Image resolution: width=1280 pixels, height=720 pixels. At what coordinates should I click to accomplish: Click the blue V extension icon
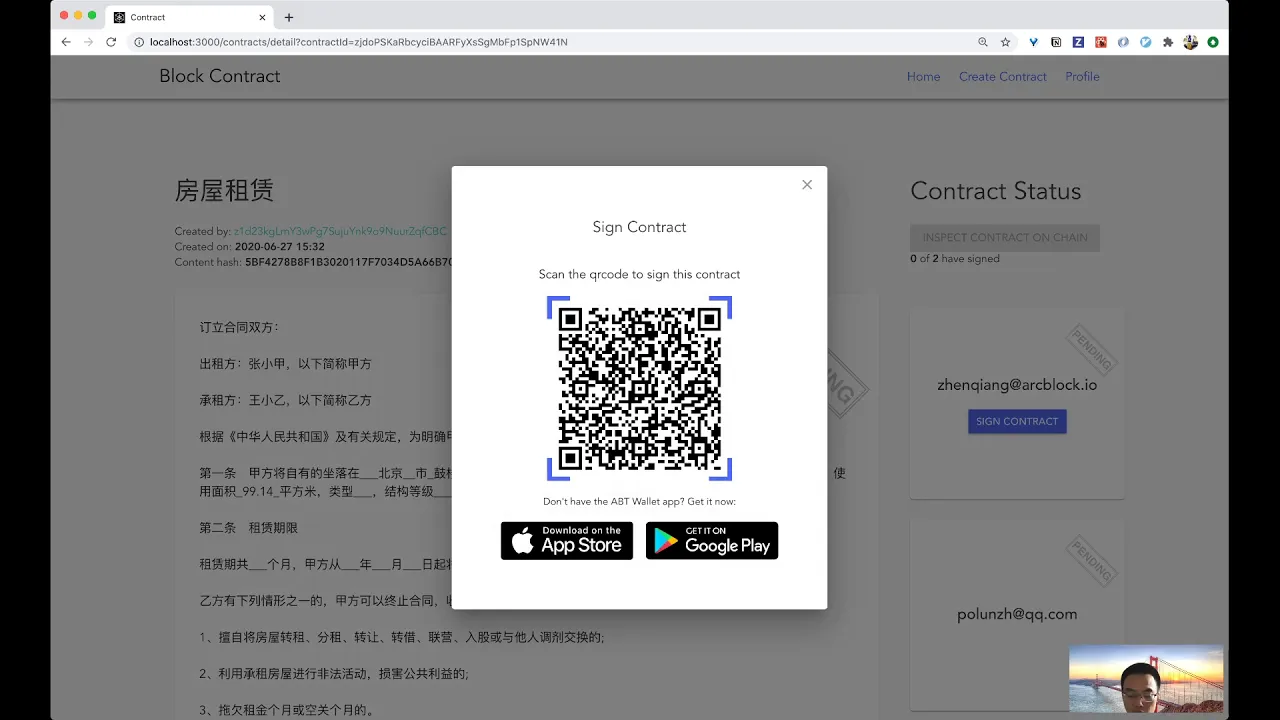pos(1034,42)
